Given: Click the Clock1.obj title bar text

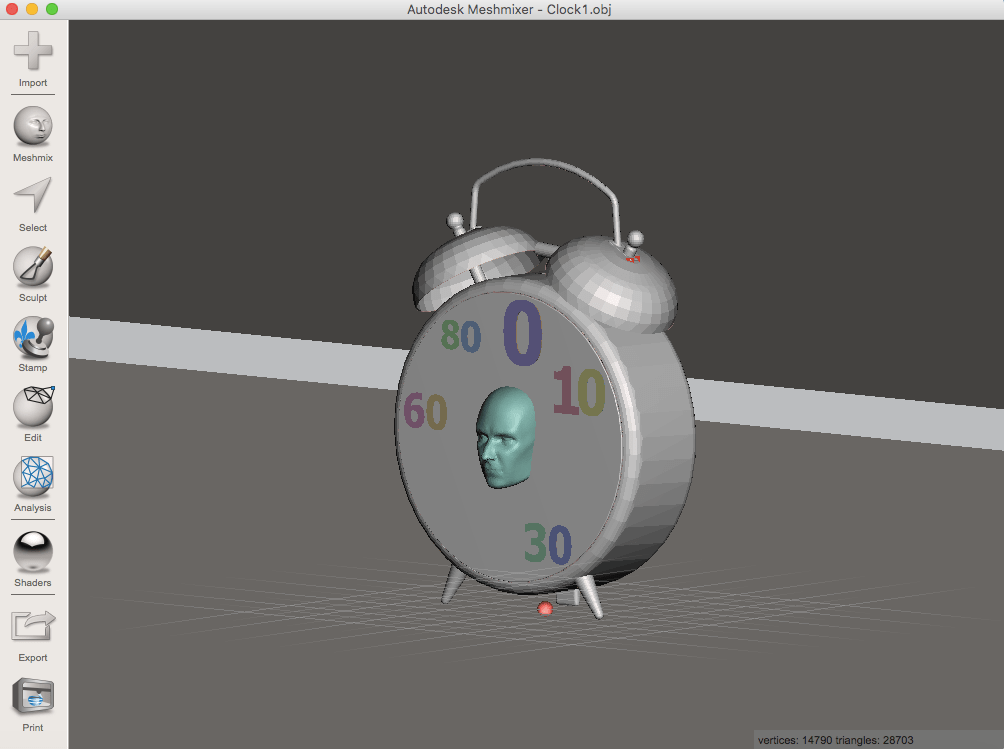Looking at the screenshot, I should (510, 10).
